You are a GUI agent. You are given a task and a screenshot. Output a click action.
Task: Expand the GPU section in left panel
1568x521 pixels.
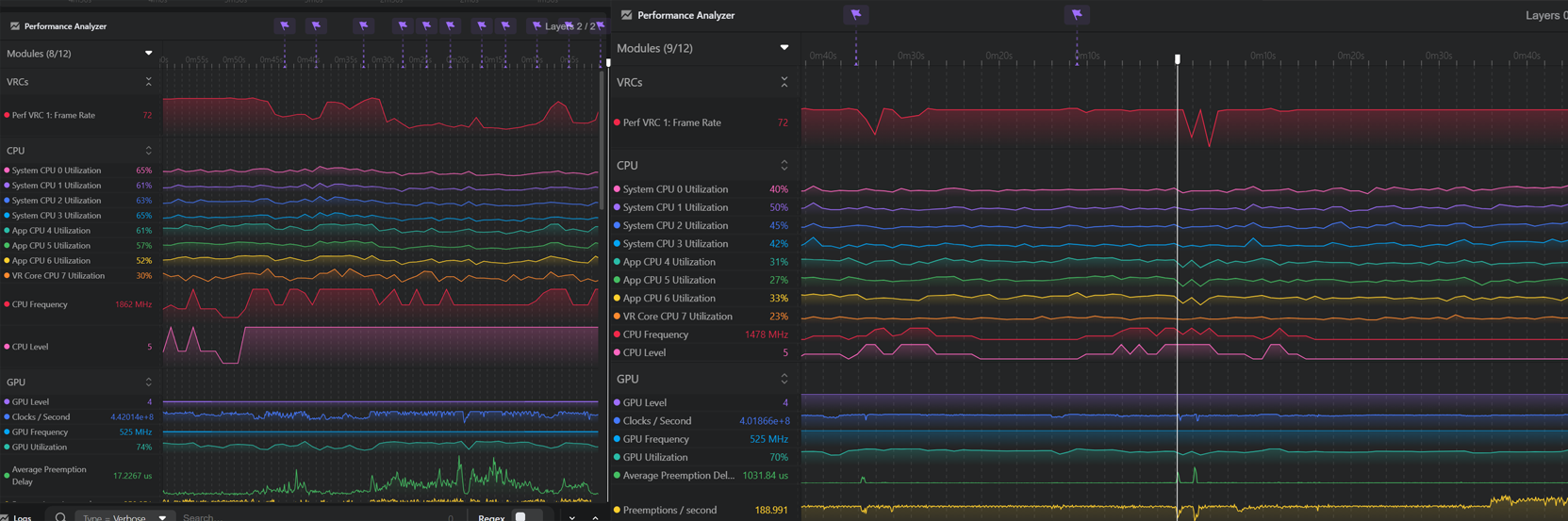pos(148,383)
